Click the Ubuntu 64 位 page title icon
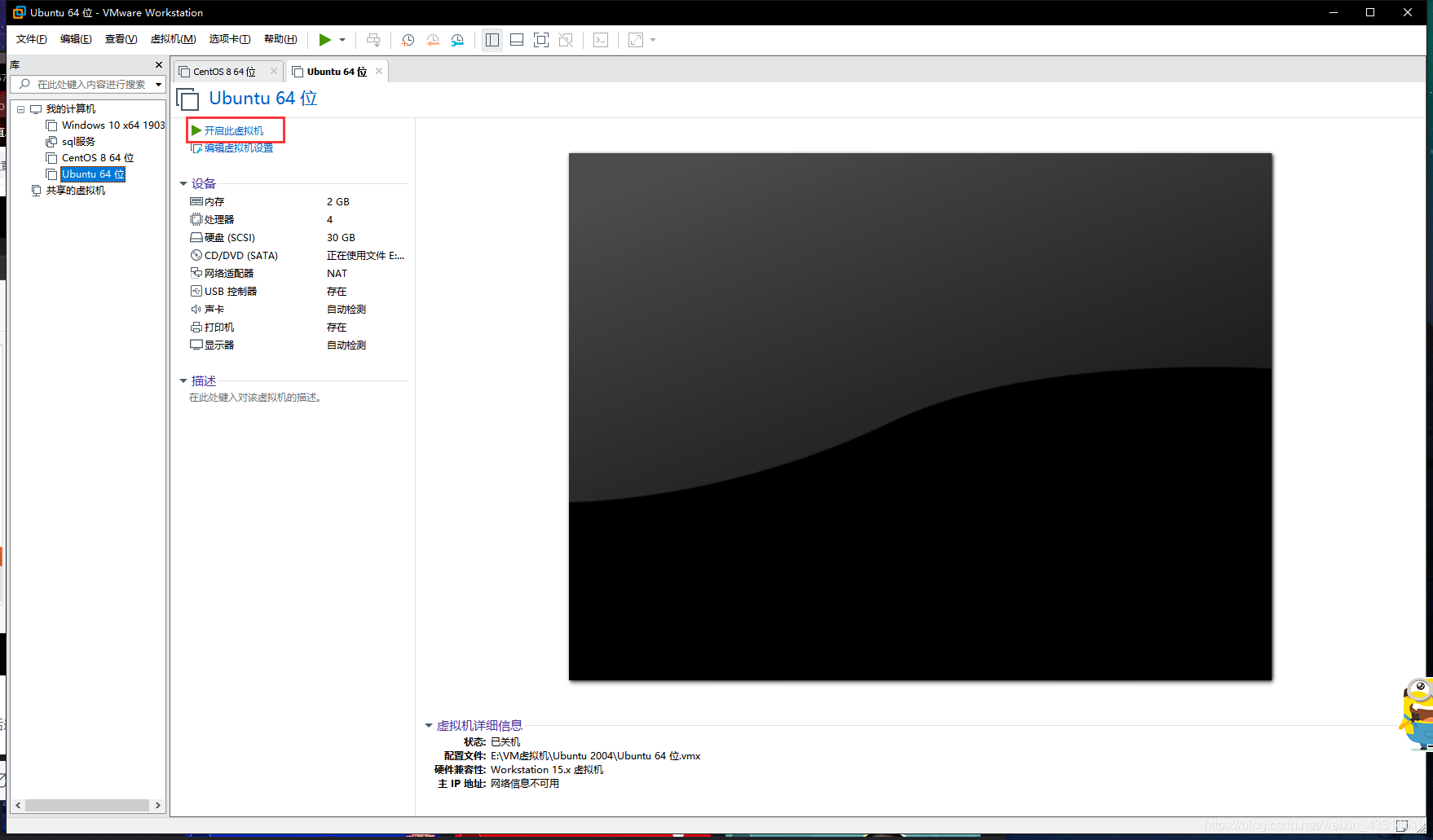Screen dimensions: 1433x840 [x=187, y=99]
